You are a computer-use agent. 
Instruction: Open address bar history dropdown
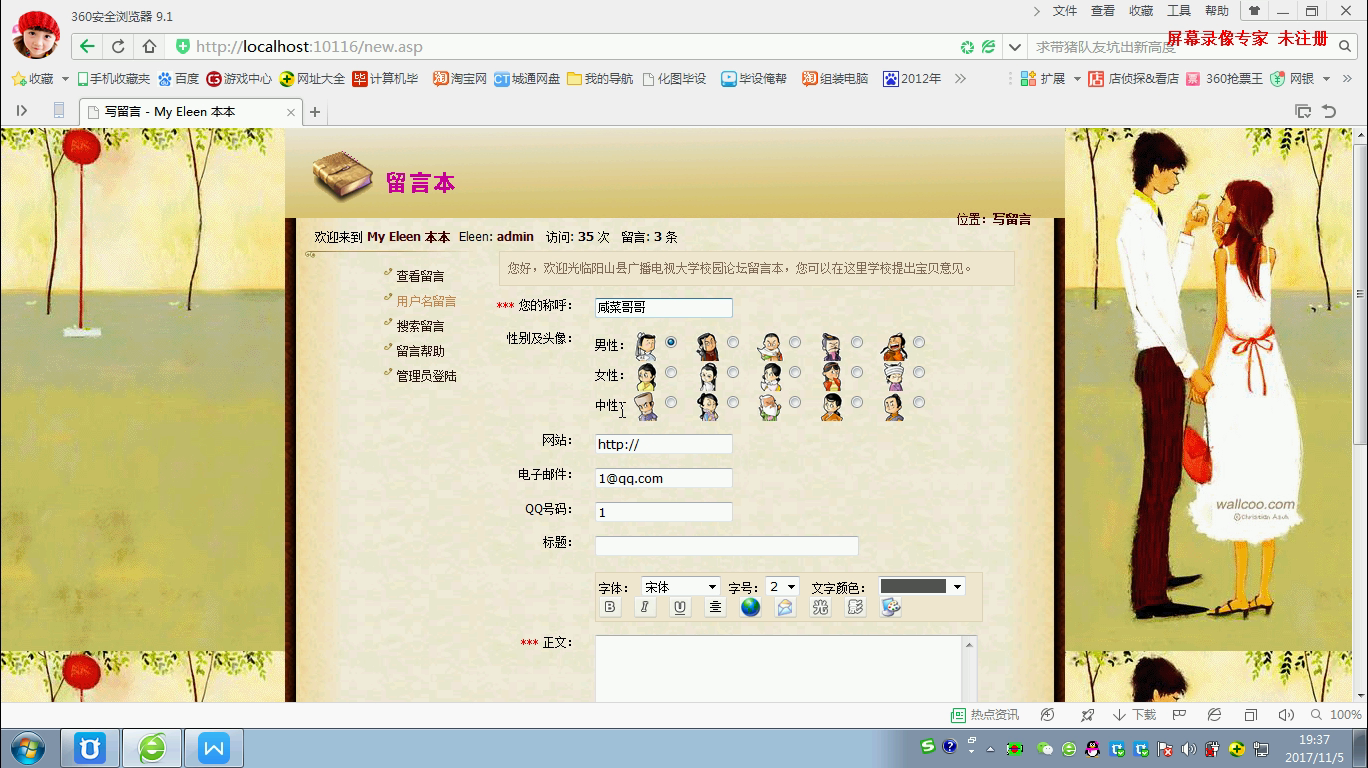click(1015, 47)
